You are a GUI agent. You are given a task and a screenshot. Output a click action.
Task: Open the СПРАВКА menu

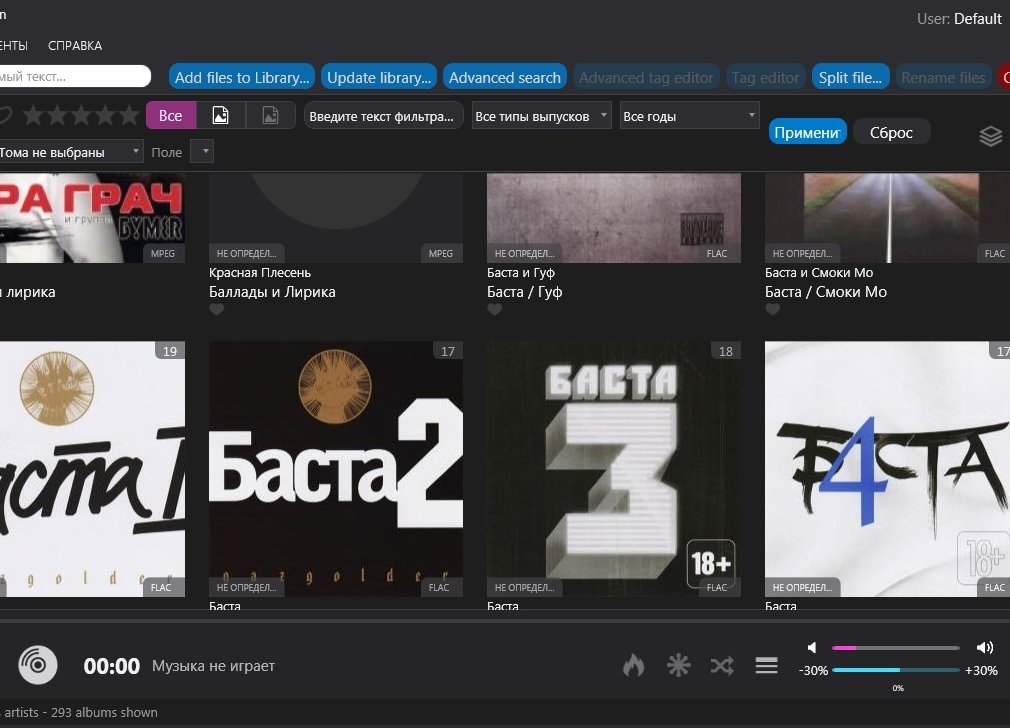coord(75,46)
